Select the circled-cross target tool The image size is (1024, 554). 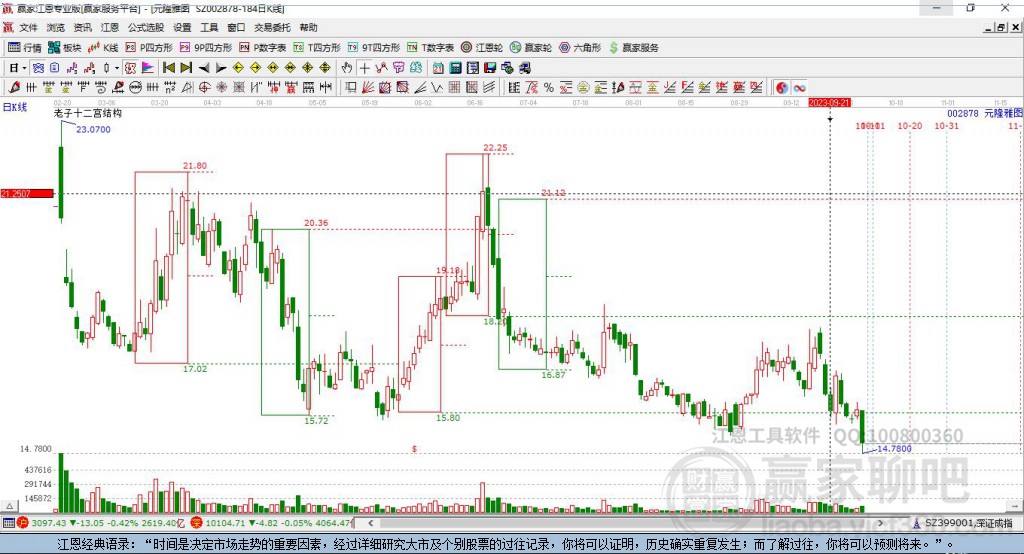point(204,88)
